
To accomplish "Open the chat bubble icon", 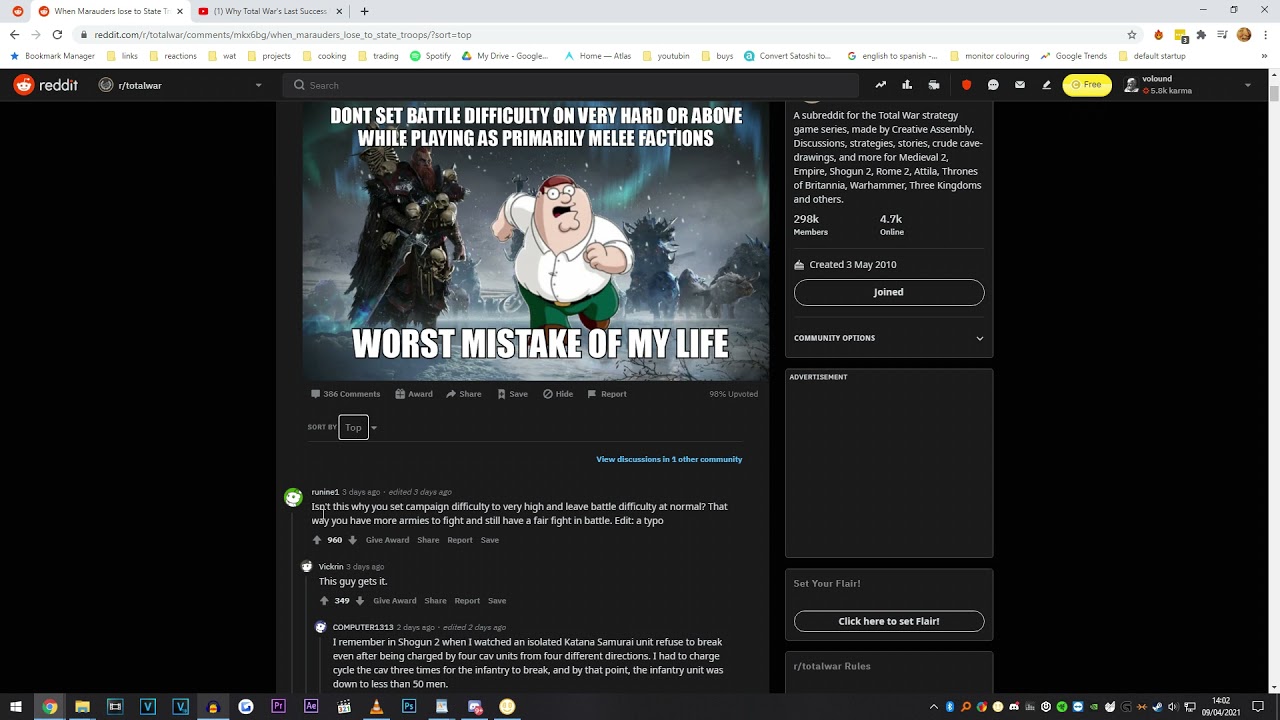I will coord(993,85).
